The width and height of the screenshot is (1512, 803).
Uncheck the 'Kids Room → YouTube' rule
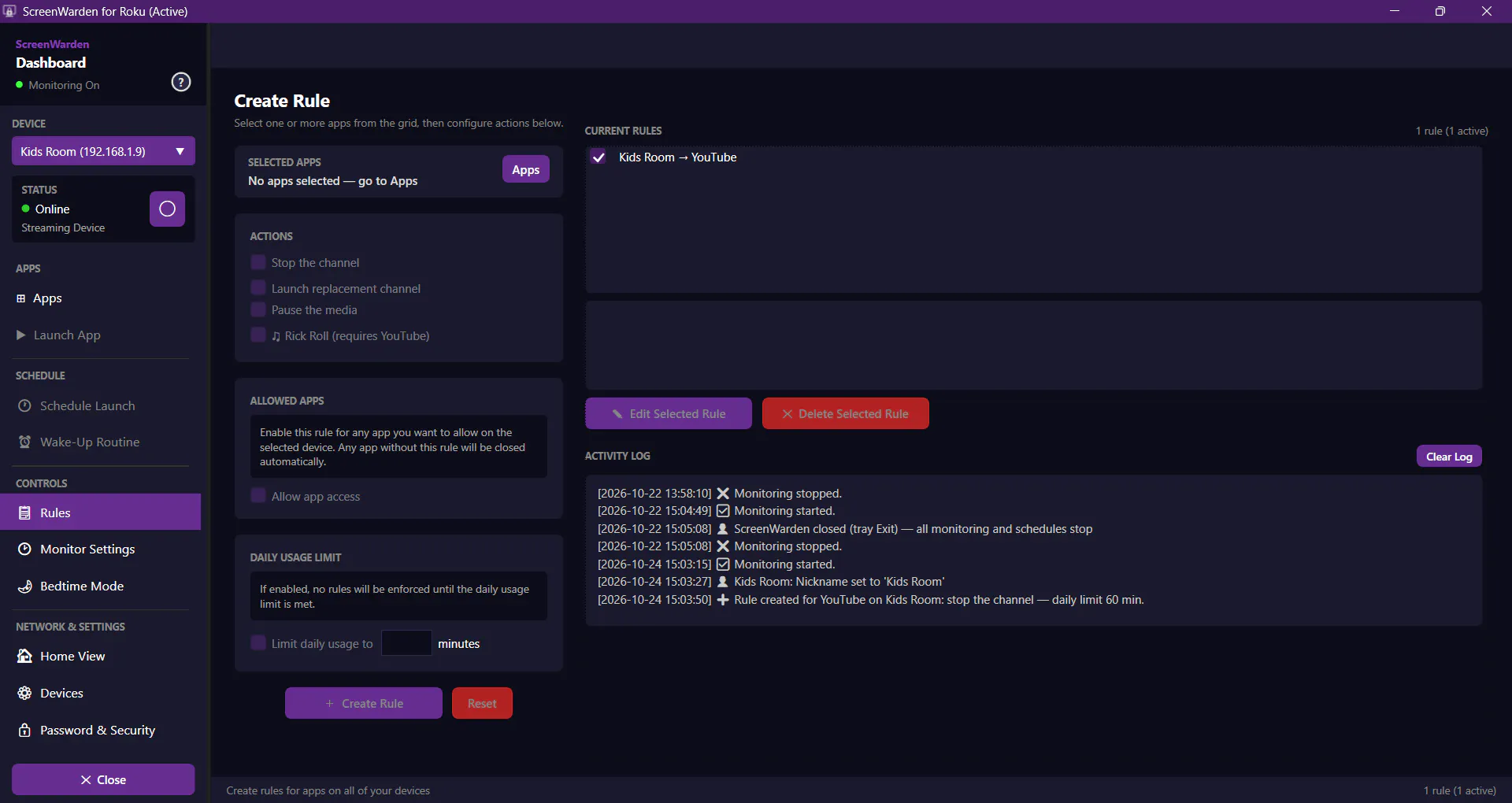coord(598,157)
